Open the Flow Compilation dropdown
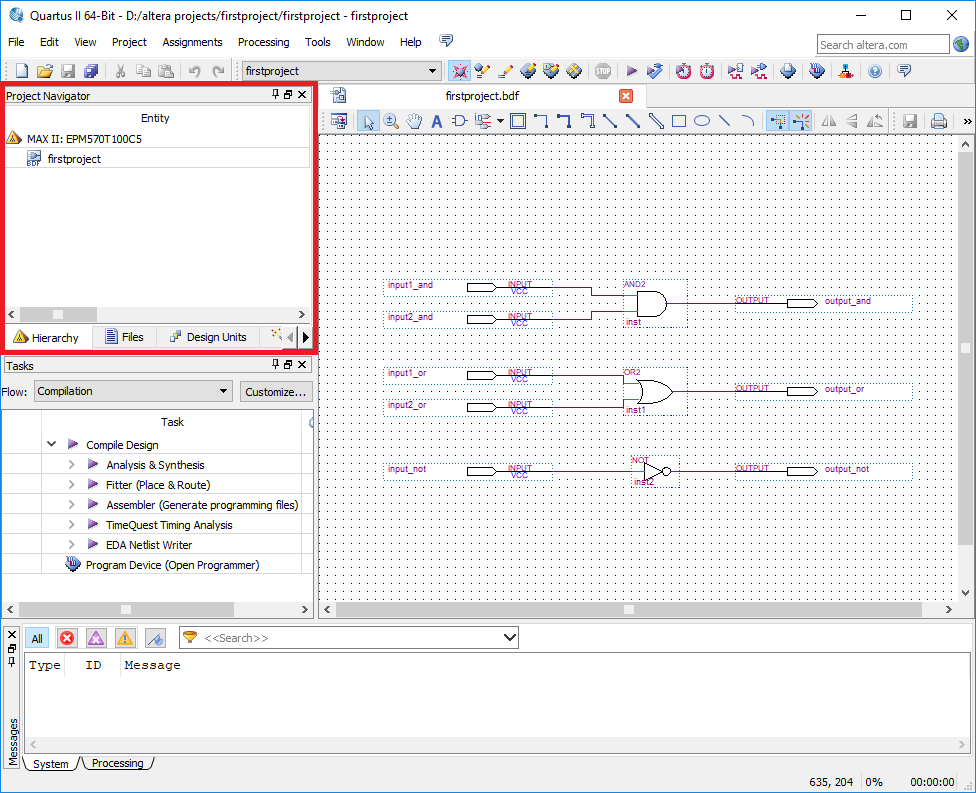Screen dimensions: 976x793 [x=133, y=392]
